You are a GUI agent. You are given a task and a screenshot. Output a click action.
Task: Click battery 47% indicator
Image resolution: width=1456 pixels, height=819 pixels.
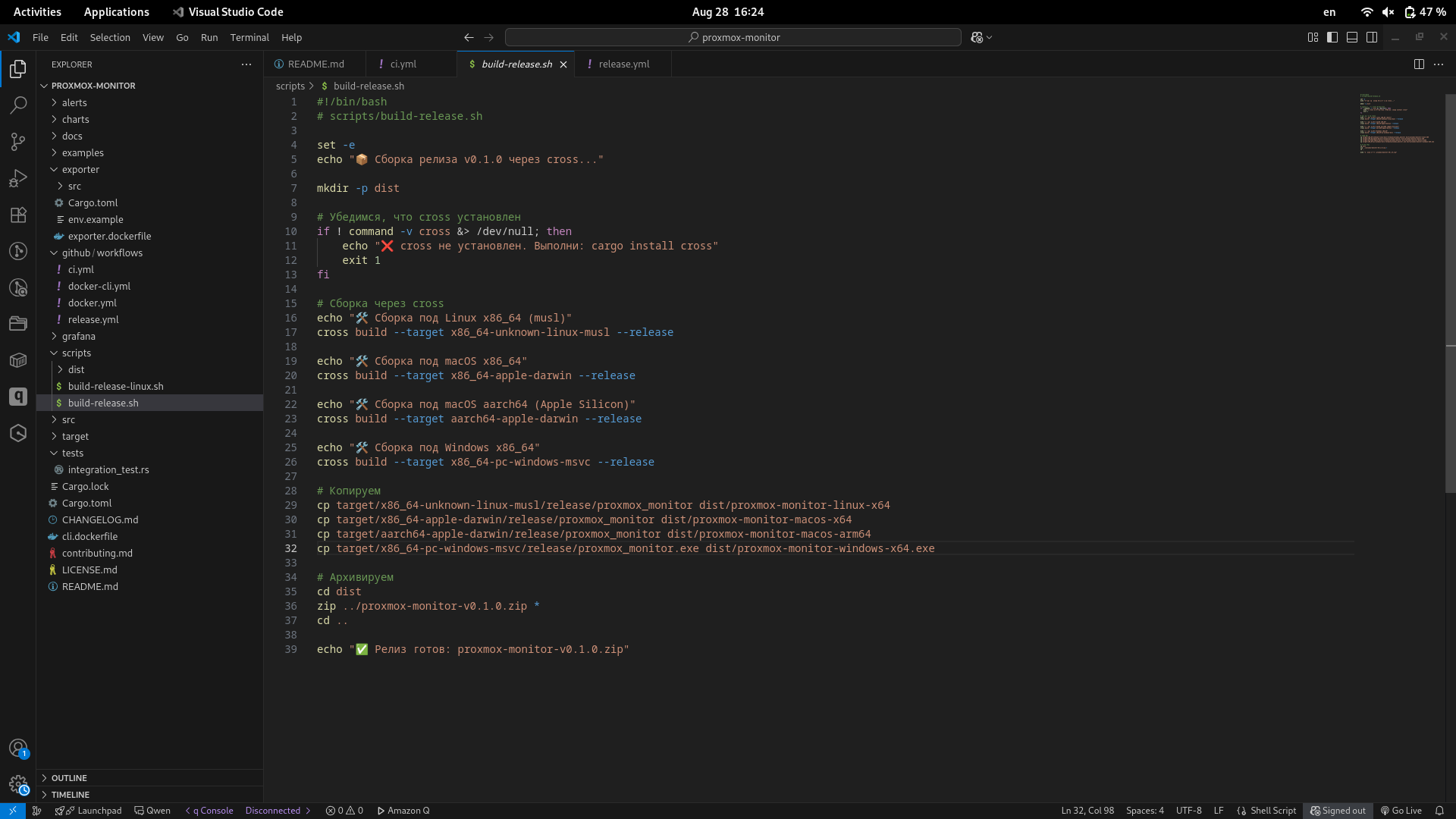coord(1425,12)
